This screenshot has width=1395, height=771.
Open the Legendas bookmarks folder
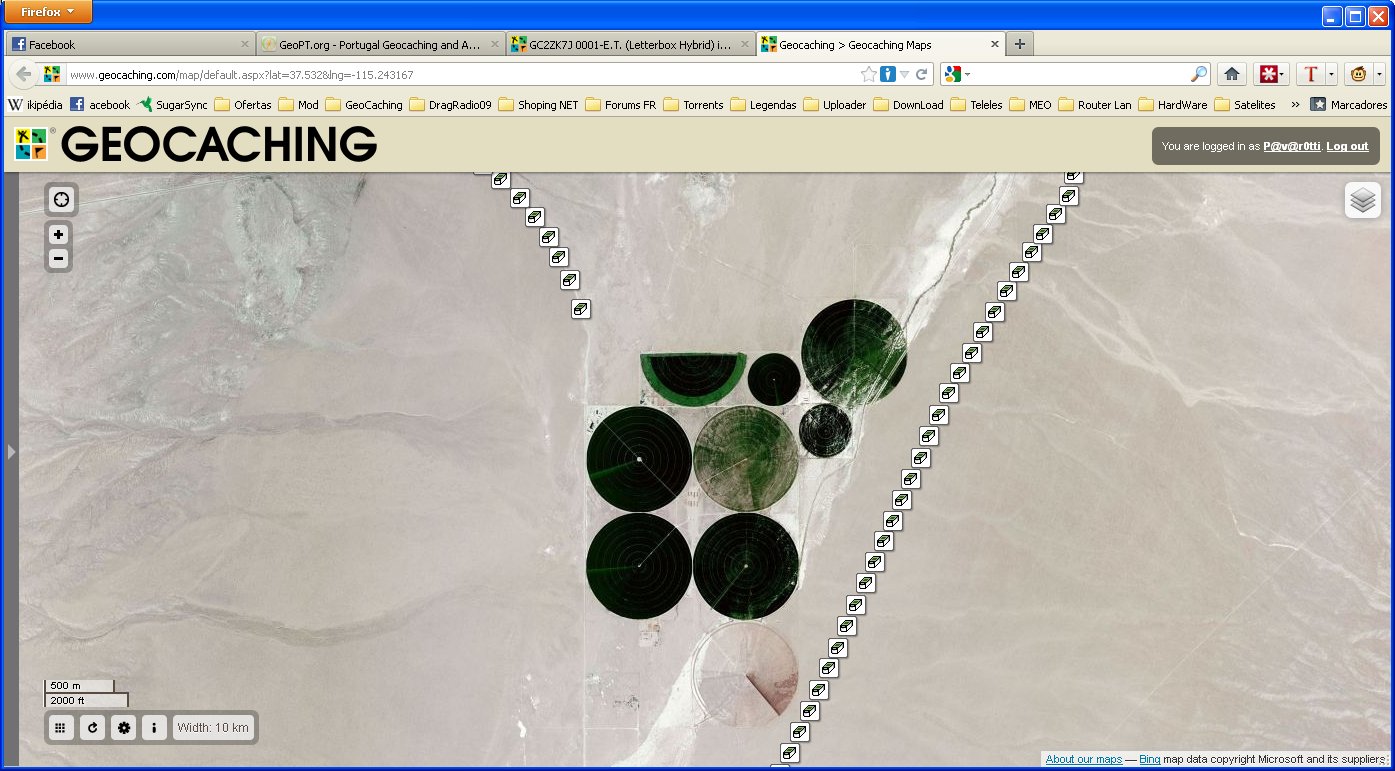763,104
